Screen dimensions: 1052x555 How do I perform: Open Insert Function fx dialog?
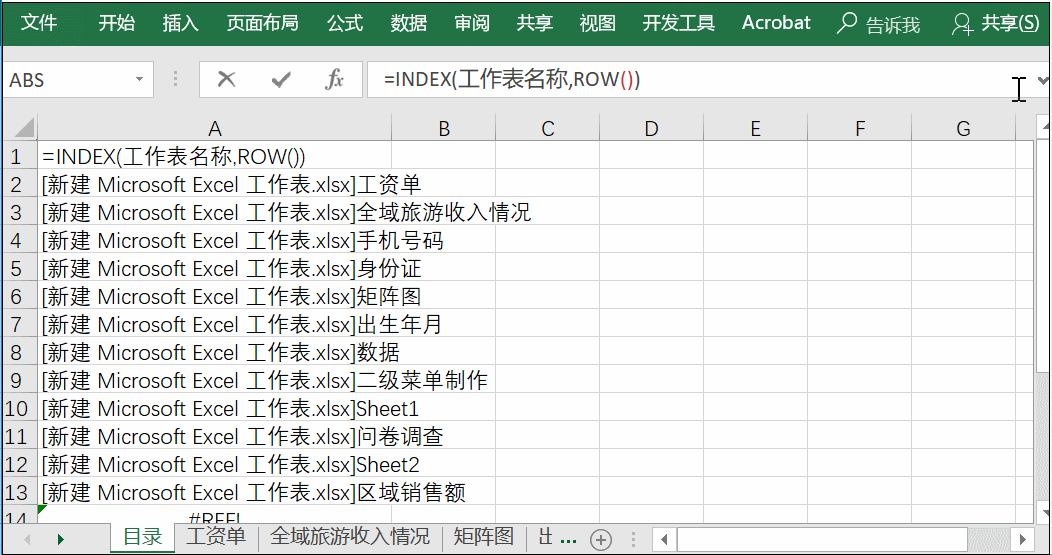[334, 80]
